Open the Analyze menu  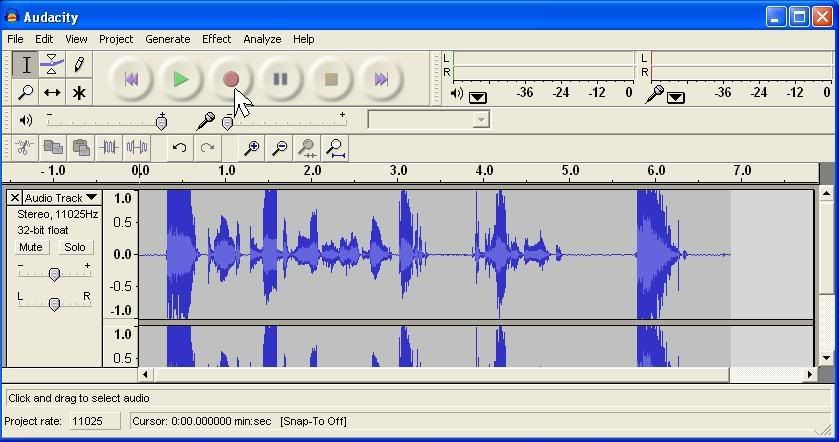(262, 39)
